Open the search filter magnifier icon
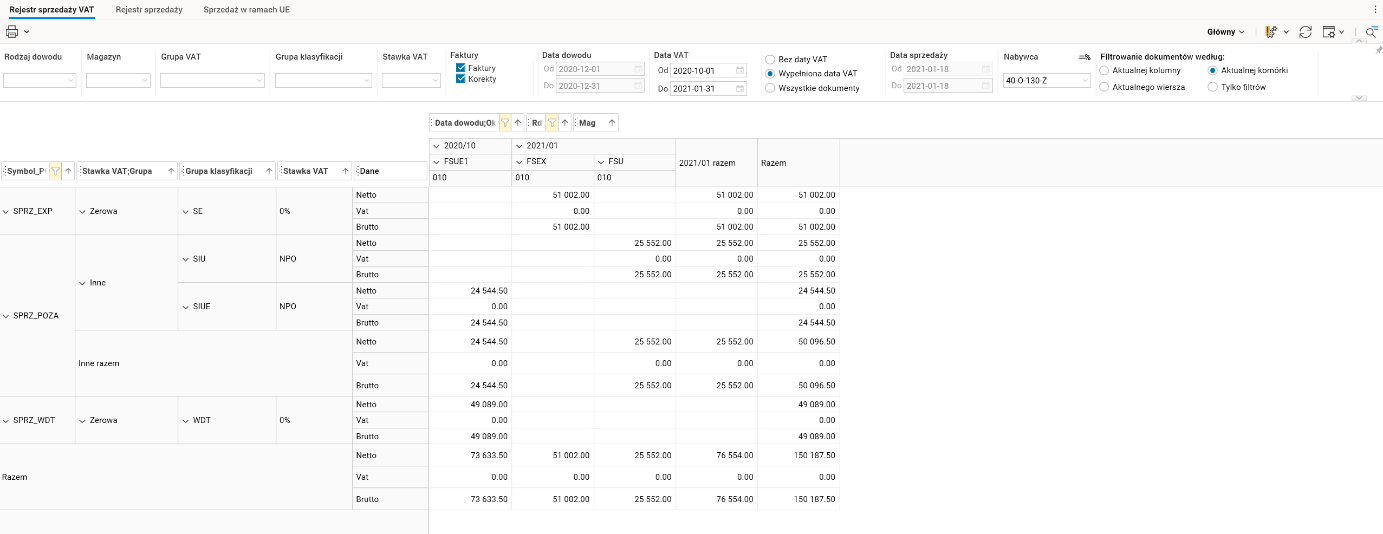The width and height of the screenshot is (1383, 534). pos(1372,32)
